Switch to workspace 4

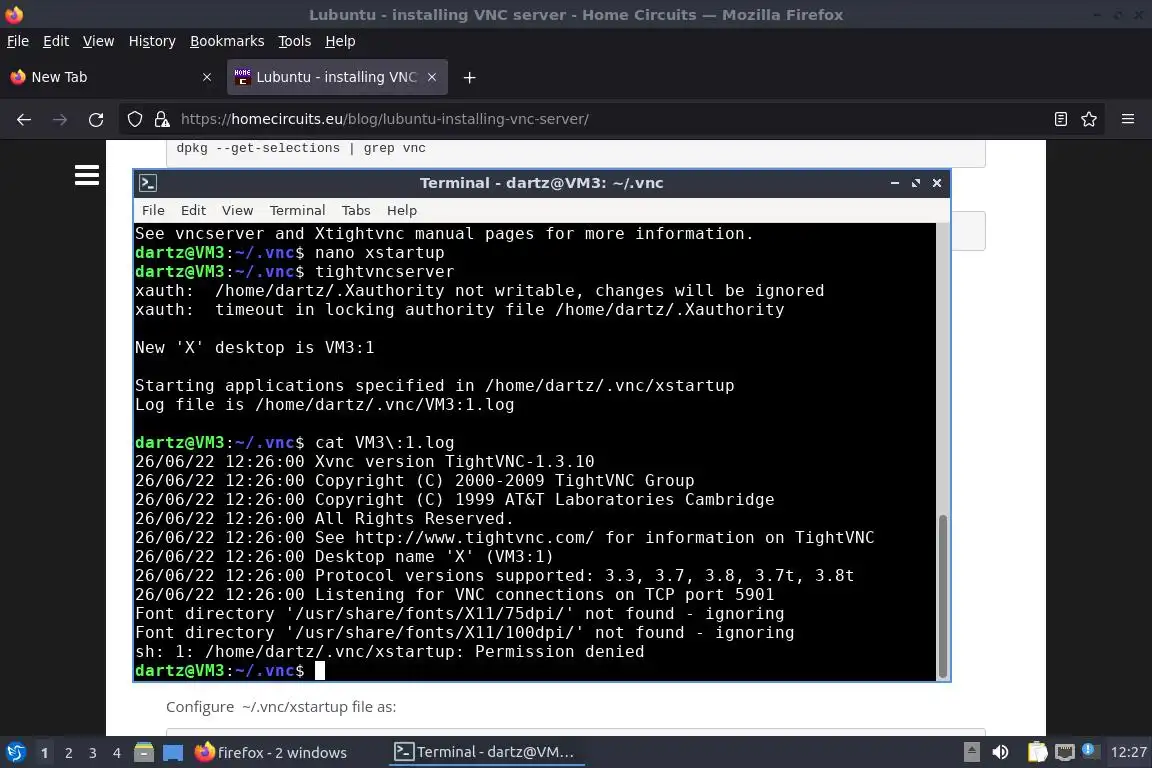click(x=117, y=753)
